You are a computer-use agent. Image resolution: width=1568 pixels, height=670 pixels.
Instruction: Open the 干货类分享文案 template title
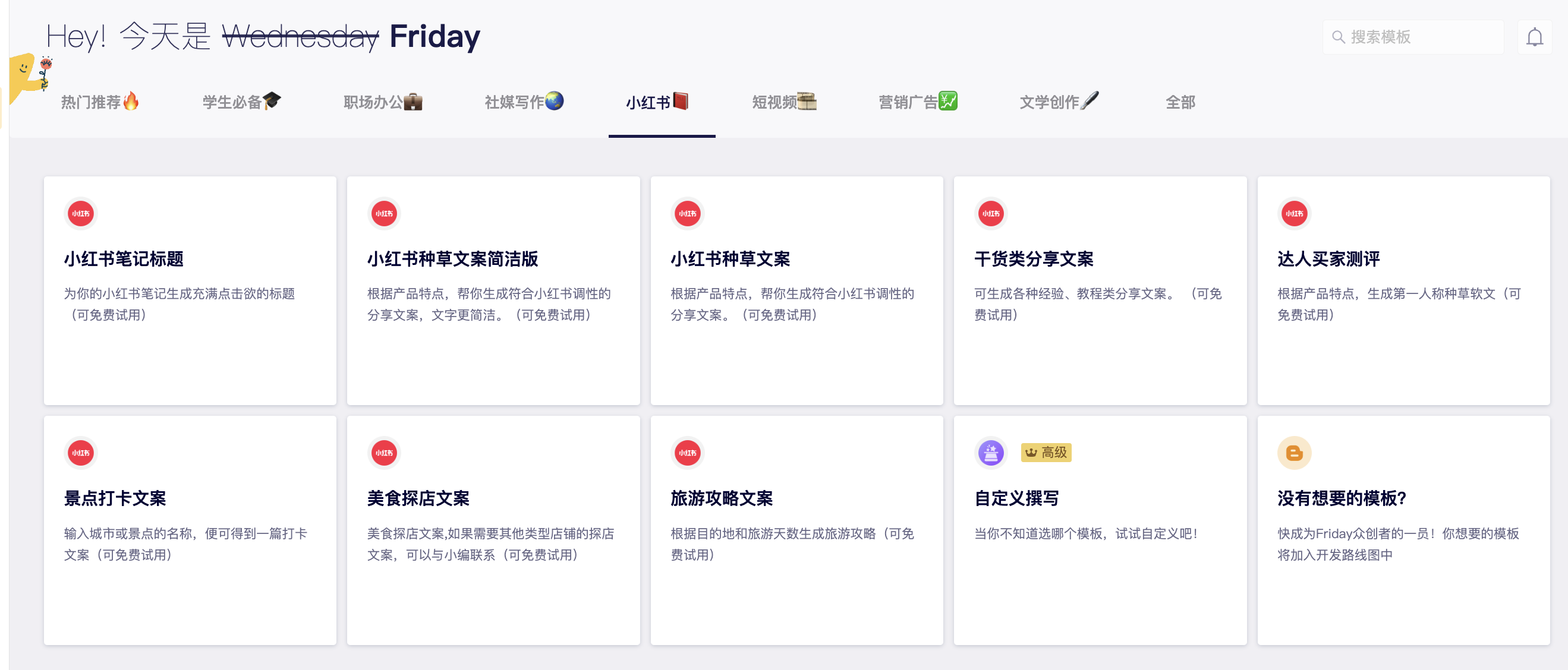pyautogui.click(x=1034, y=259)
